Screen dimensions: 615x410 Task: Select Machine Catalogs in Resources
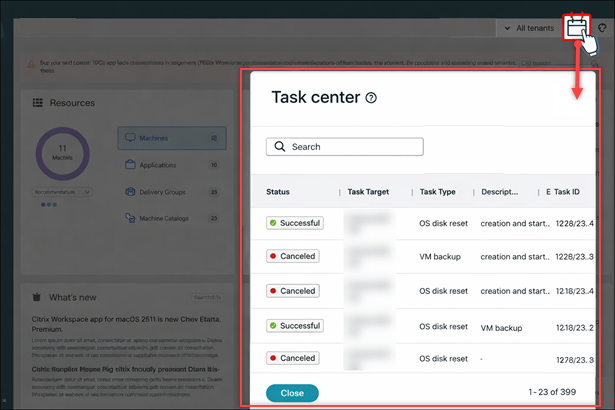pyautogui.click(x=172, y=218)
